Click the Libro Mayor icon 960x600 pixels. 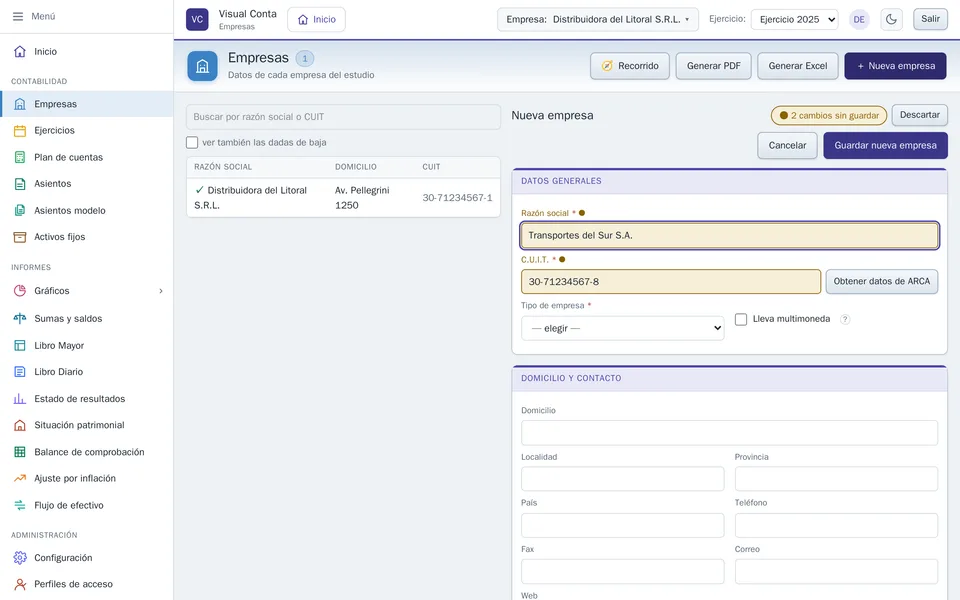[x=20, y=345]
